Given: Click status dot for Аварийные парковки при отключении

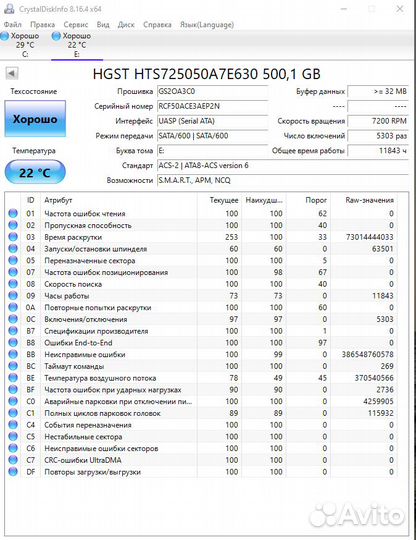Looking at the screenshot, I should coord(13,401).
